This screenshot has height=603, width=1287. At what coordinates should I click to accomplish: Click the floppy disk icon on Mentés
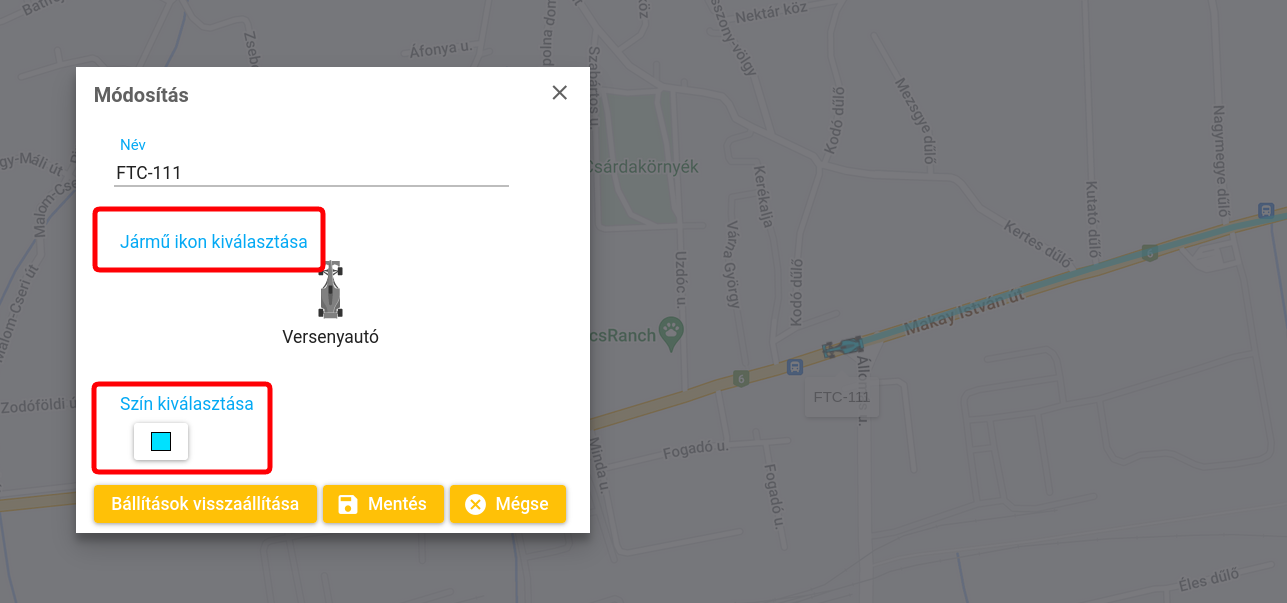click(348, 504)
